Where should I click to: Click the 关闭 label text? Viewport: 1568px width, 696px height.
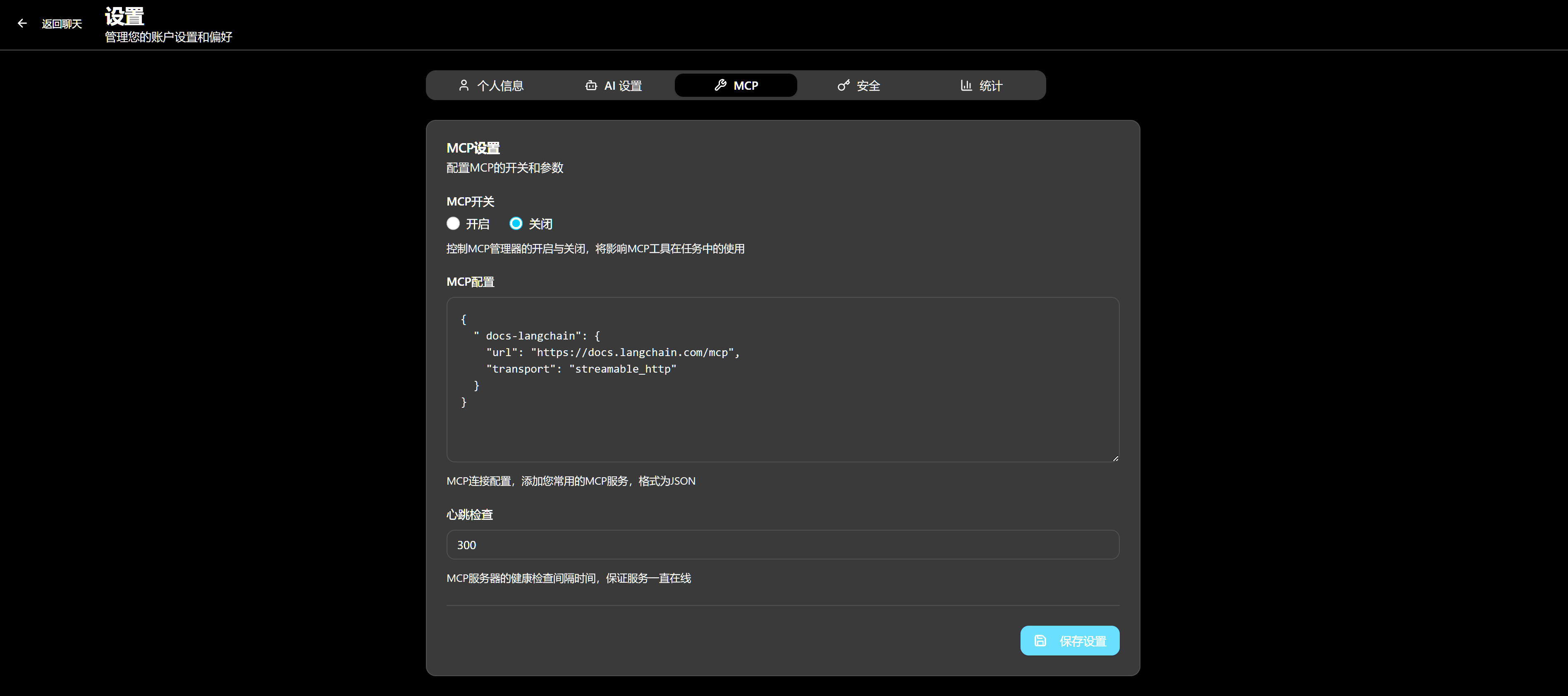540,224
